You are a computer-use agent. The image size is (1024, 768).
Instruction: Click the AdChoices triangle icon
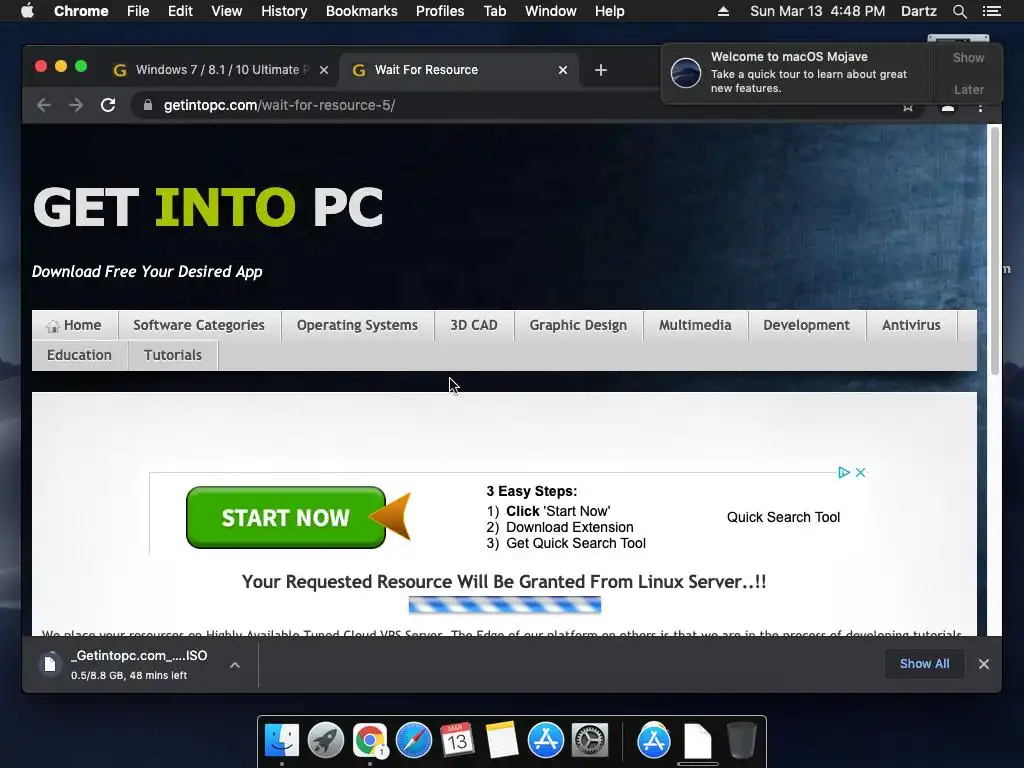pos(843,472)
